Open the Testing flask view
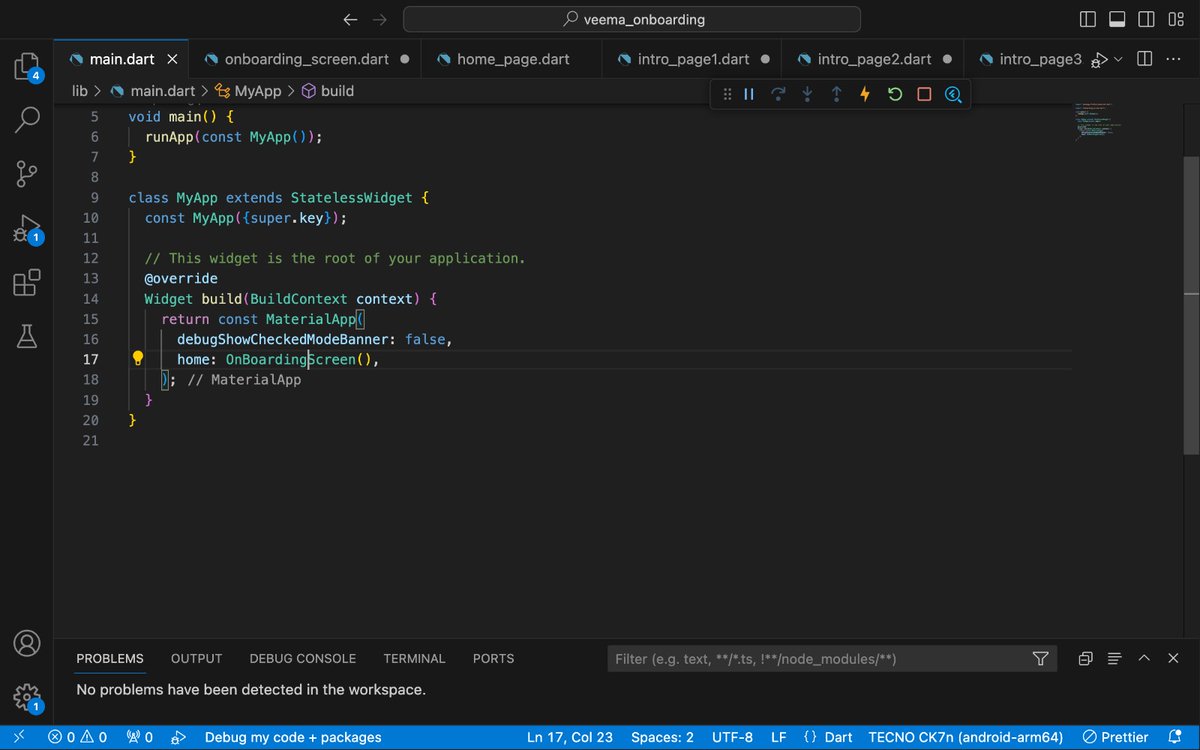The height and width of the screenshot is (750, 1200). pyautogui.click(x=27, y=337)
